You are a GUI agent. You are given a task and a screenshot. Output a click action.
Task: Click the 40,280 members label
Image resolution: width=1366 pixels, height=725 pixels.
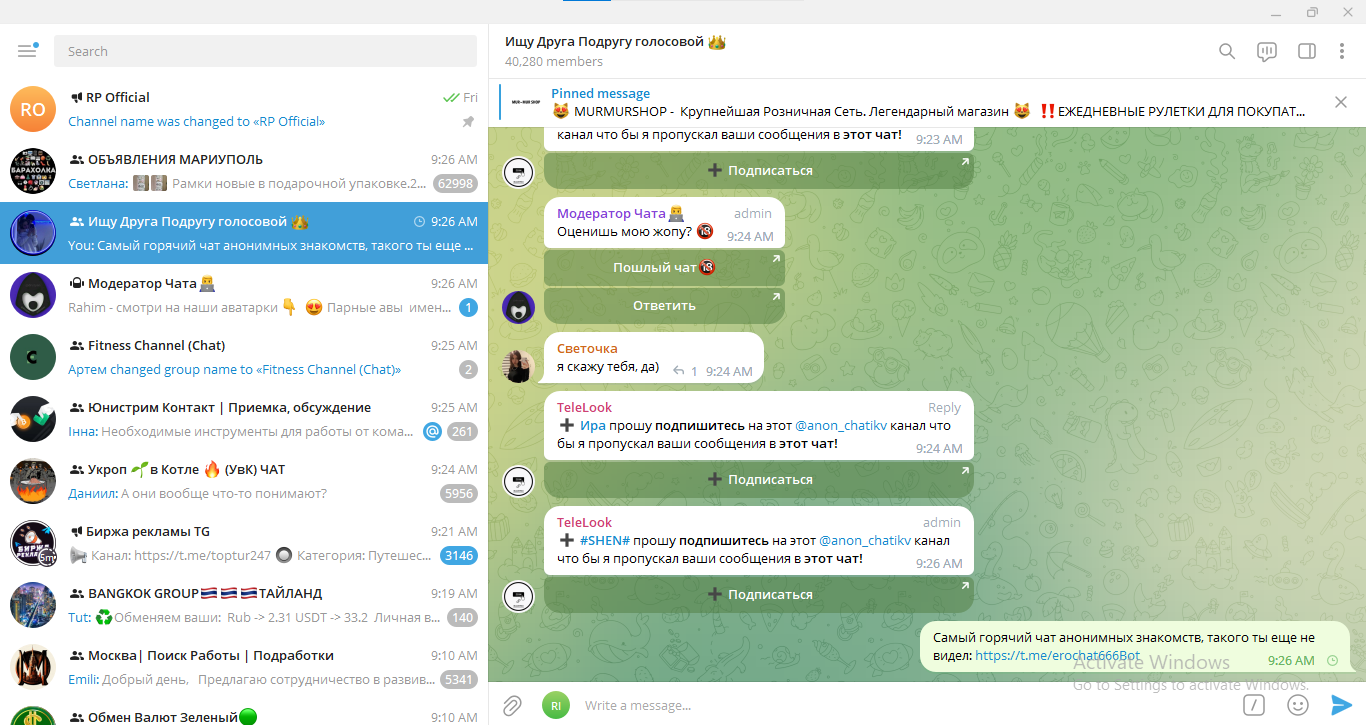pyautogui.click(x=554, y=62)
